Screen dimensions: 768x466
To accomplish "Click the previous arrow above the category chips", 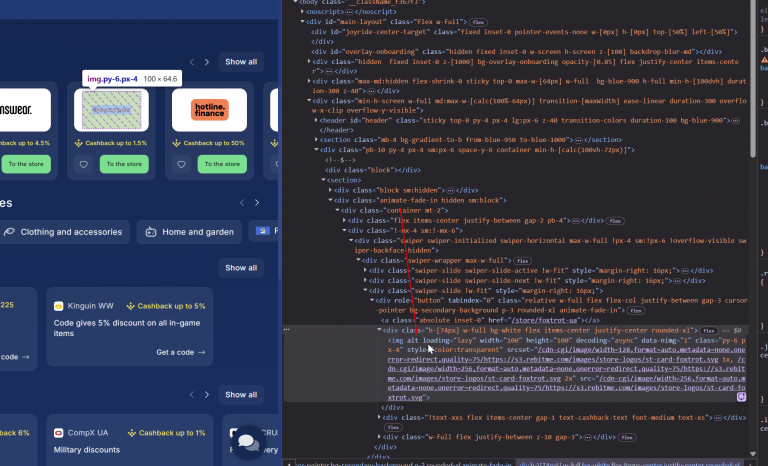I will pos(242,202).
